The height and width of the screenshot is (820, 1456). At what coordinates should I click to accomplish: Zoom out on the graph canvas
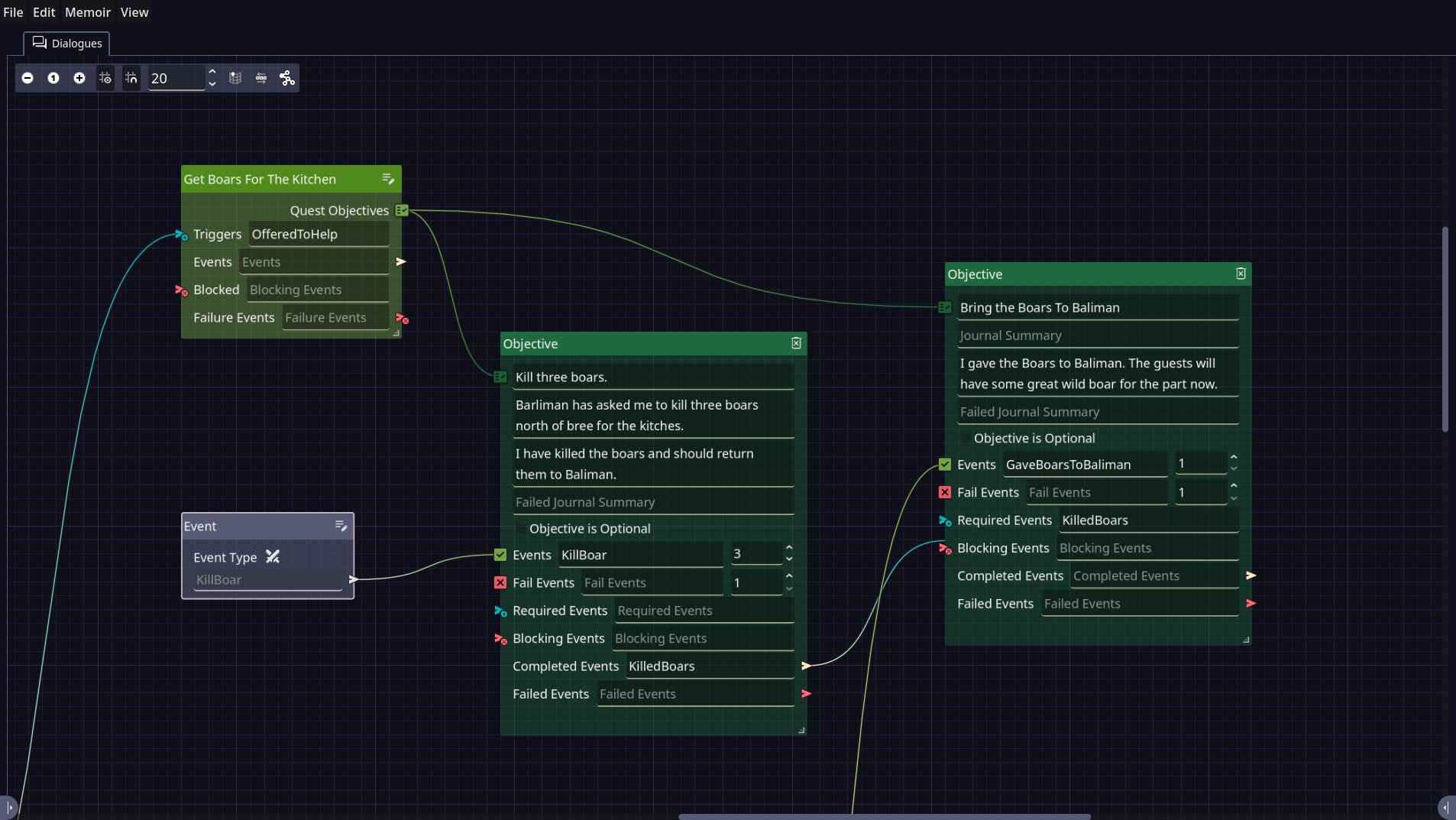click(28, 78)
